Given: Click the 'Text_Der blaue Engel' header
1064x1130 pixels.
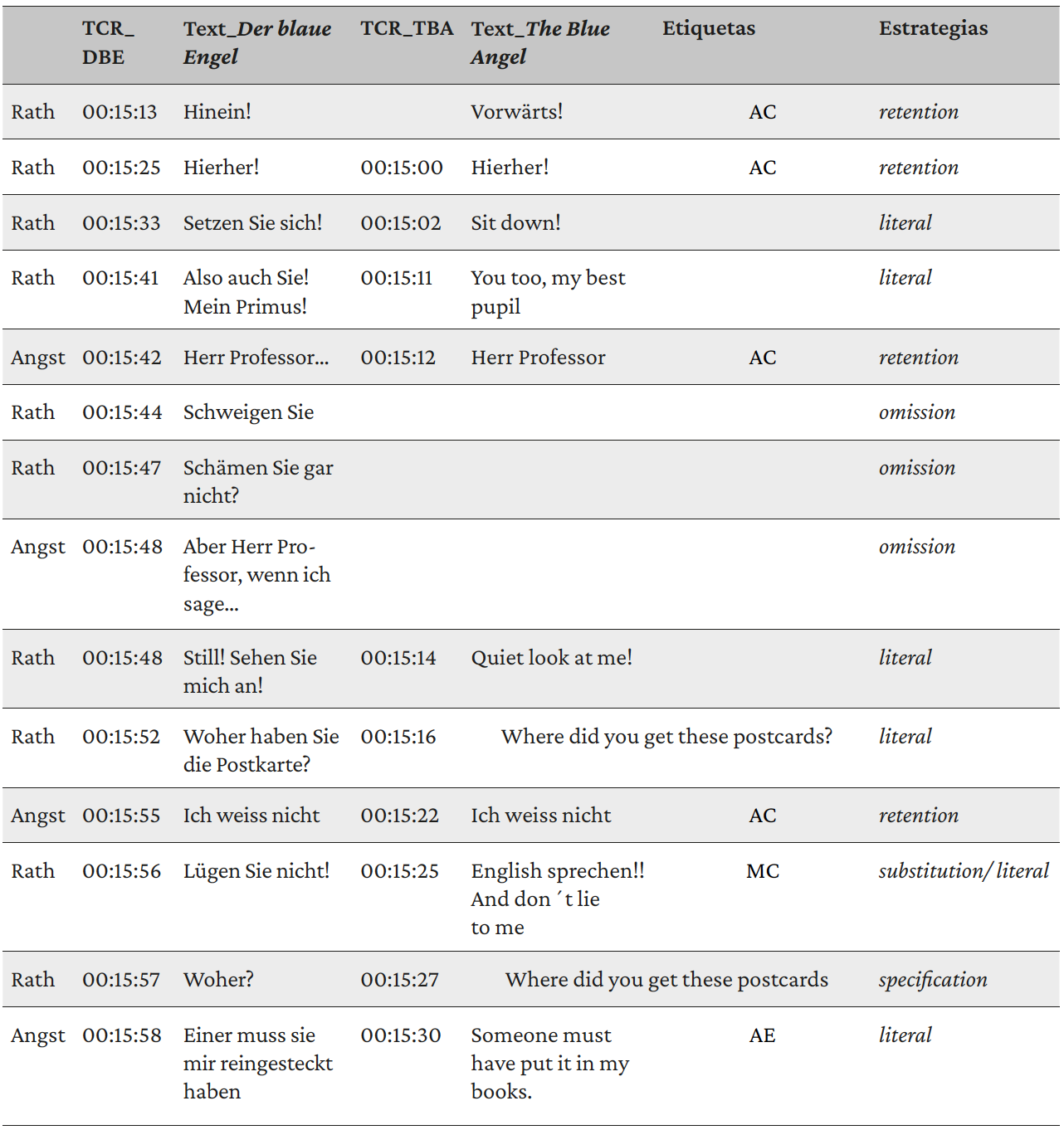Looking at the screenshot, I should [256, 42].
